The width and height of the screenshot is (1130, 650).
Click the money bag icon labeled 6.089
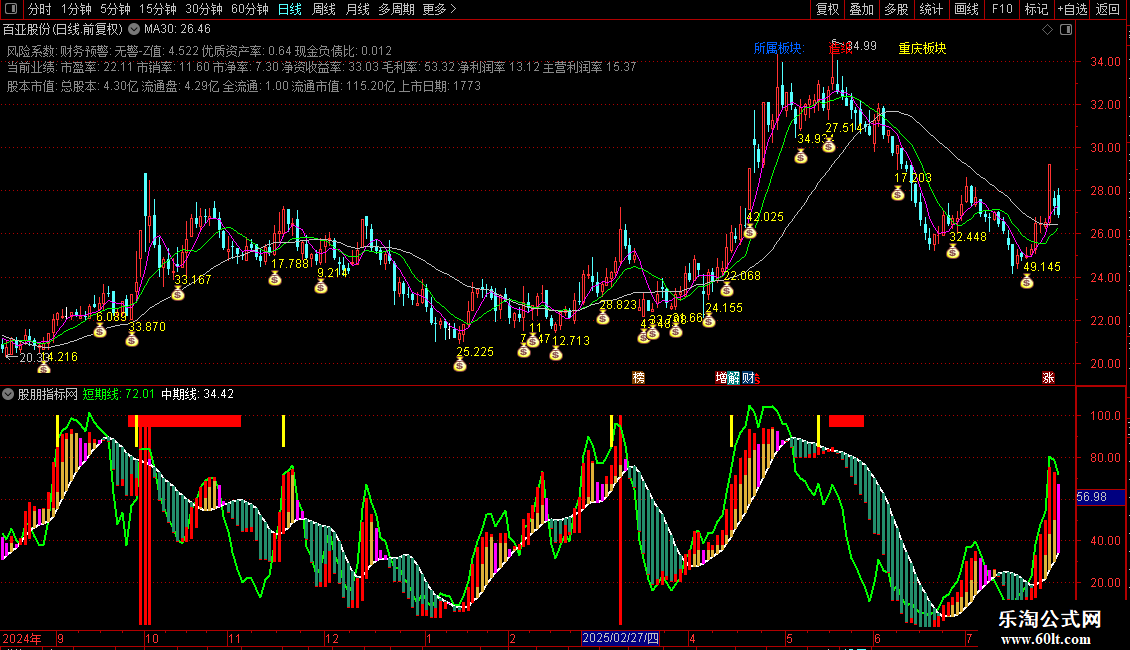coord(100,331)
